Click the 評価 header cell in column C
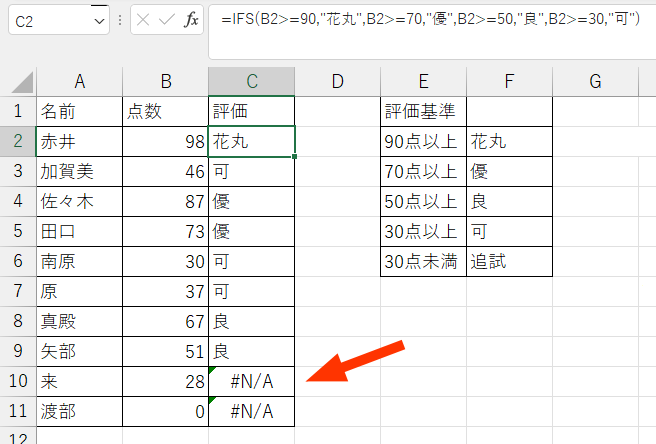This screenshot has height=444, width=656. tap(251, 111)
